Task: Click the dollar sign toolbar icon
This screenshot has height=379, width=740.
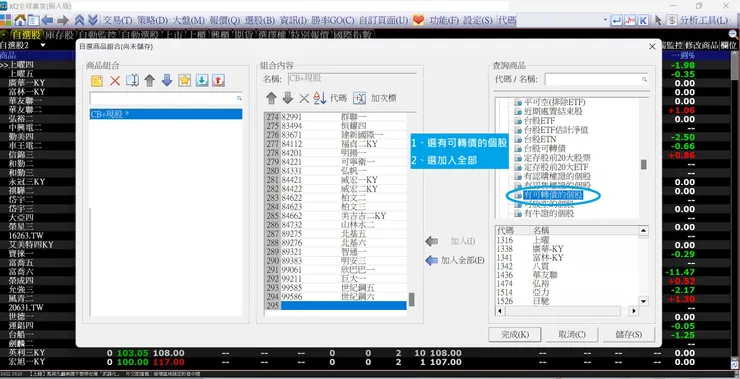Action: pyautogui.click(x=672, y=20)
